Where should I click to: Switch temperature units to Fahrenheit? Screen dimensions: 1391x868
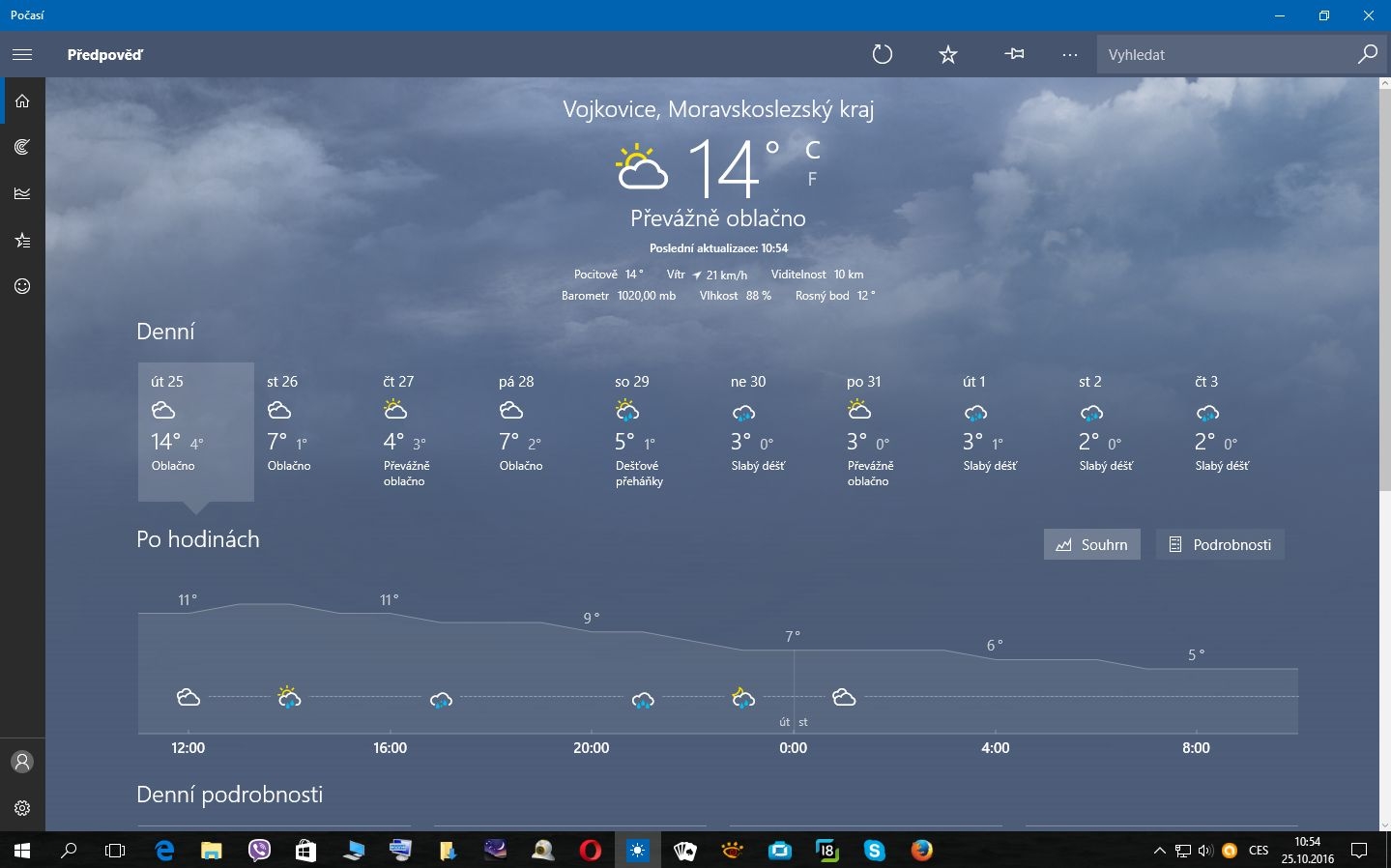coord(812,179)
